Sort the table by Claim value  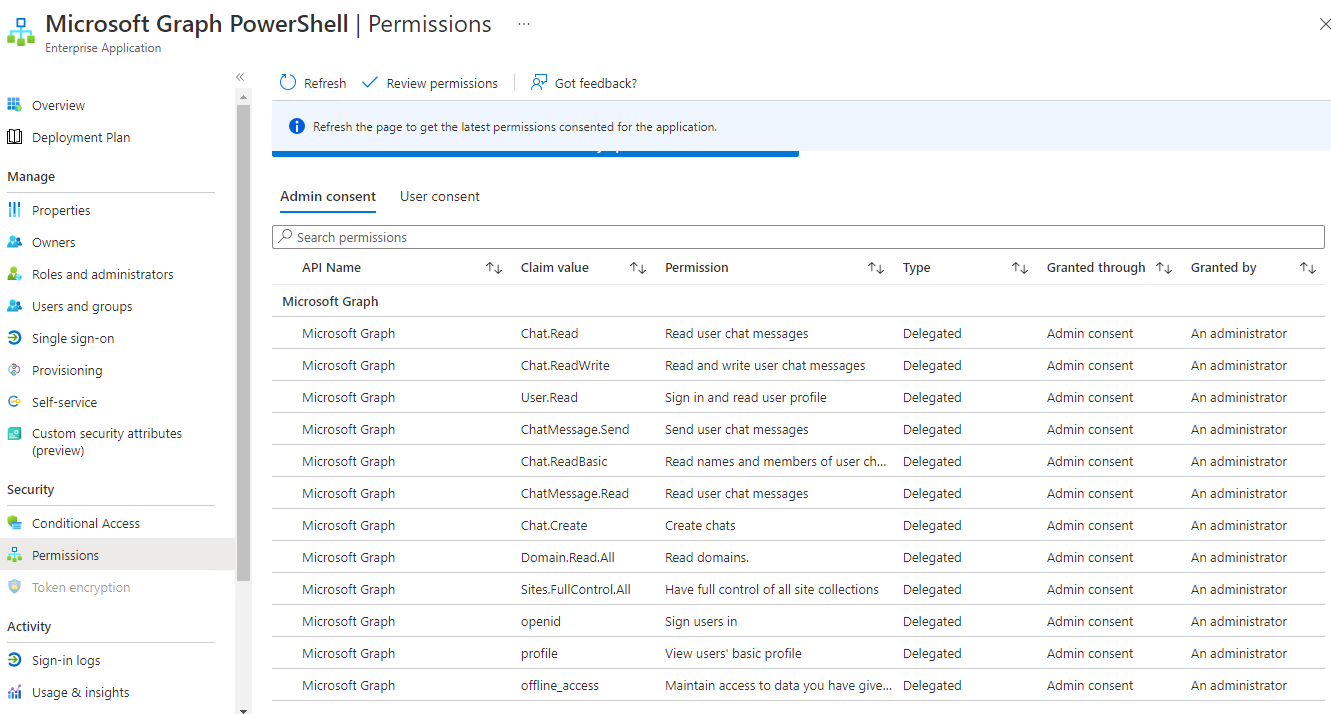pyautogui.click(x=637, y=267)
